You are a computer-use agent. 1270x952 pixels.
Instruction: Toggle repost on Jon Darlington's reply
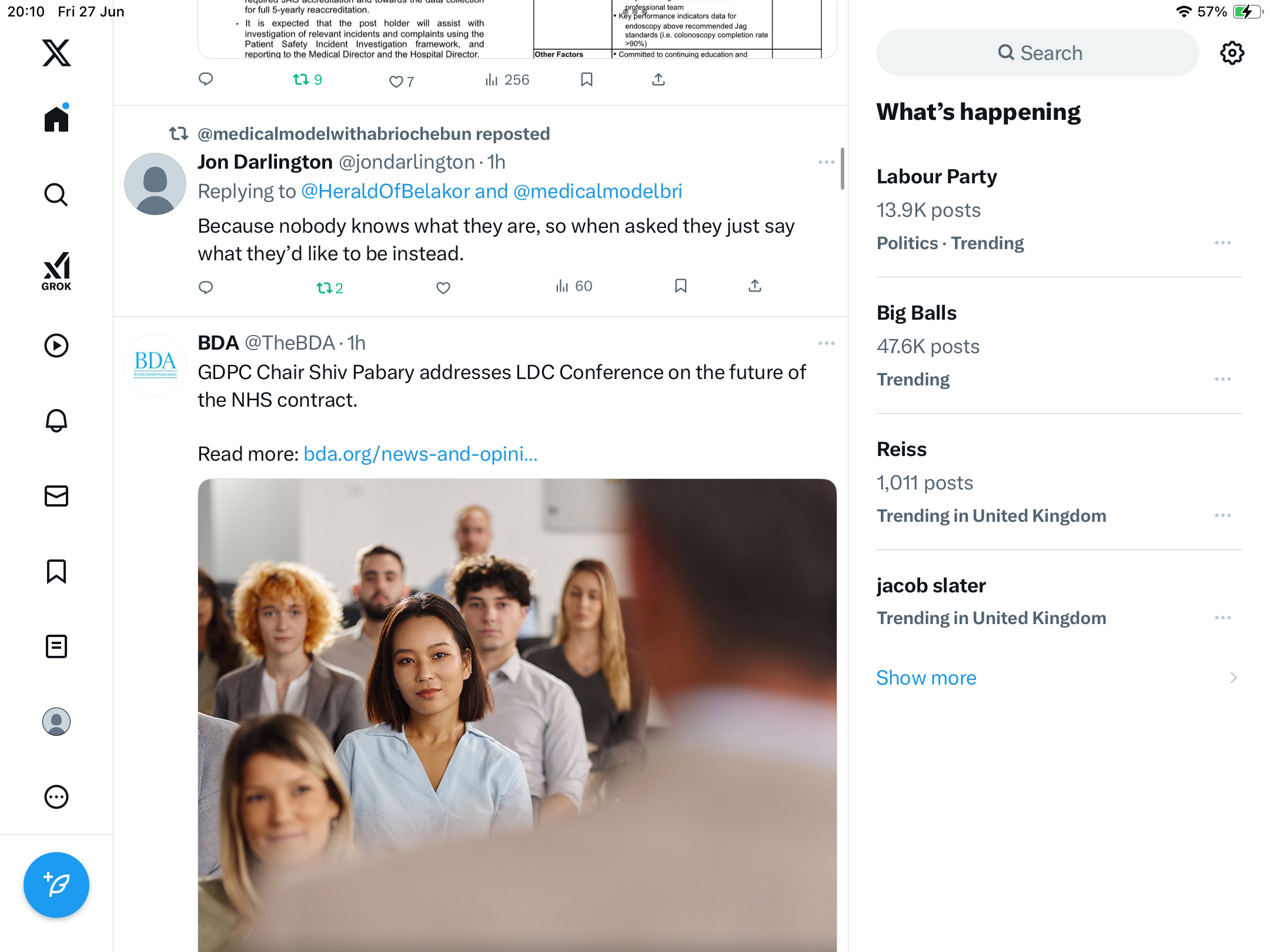pyautogui.click(x=330, y=288)
